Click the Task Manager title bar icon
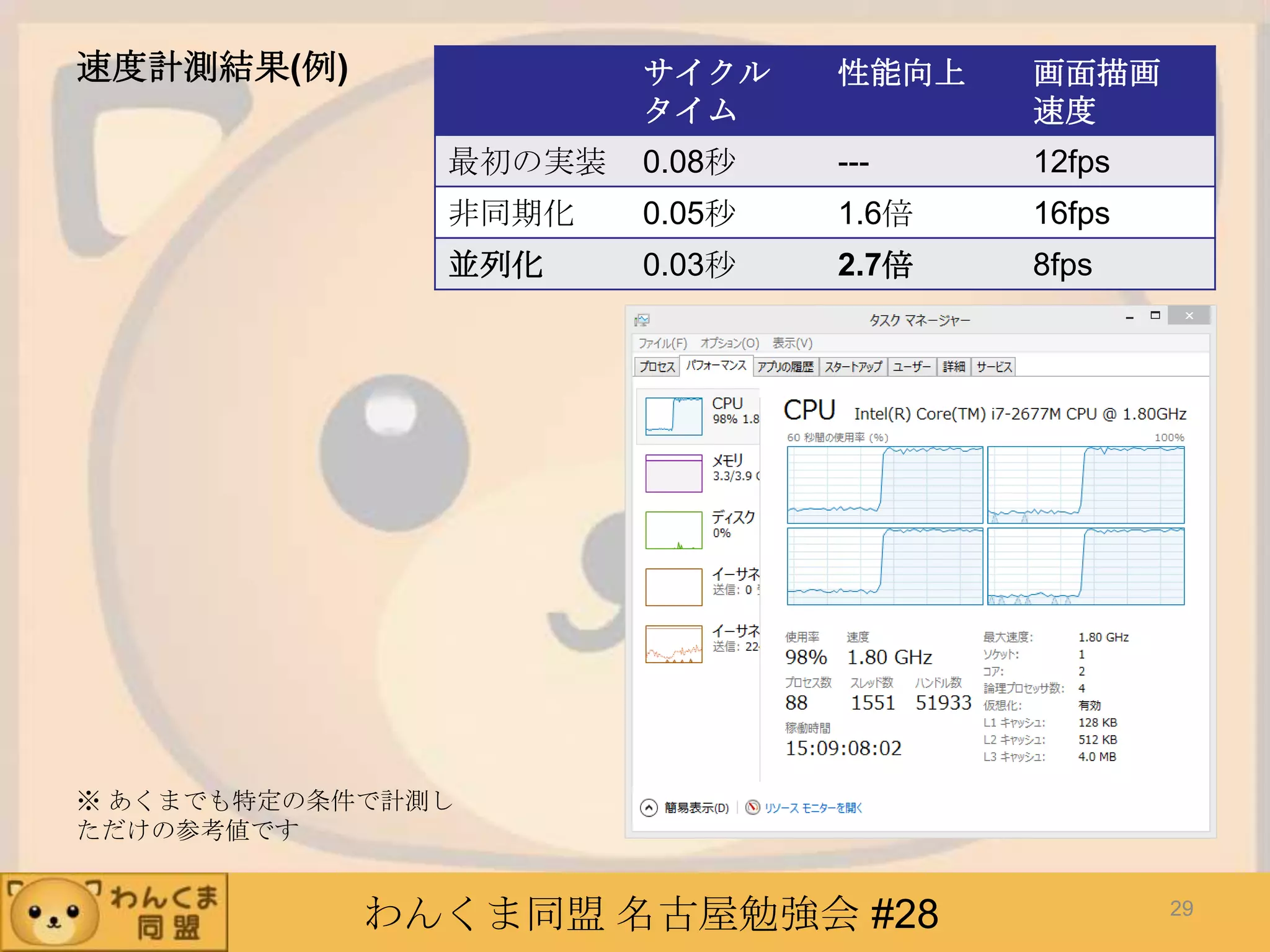Screen dimensions: 1270x952 pos(642,320)
